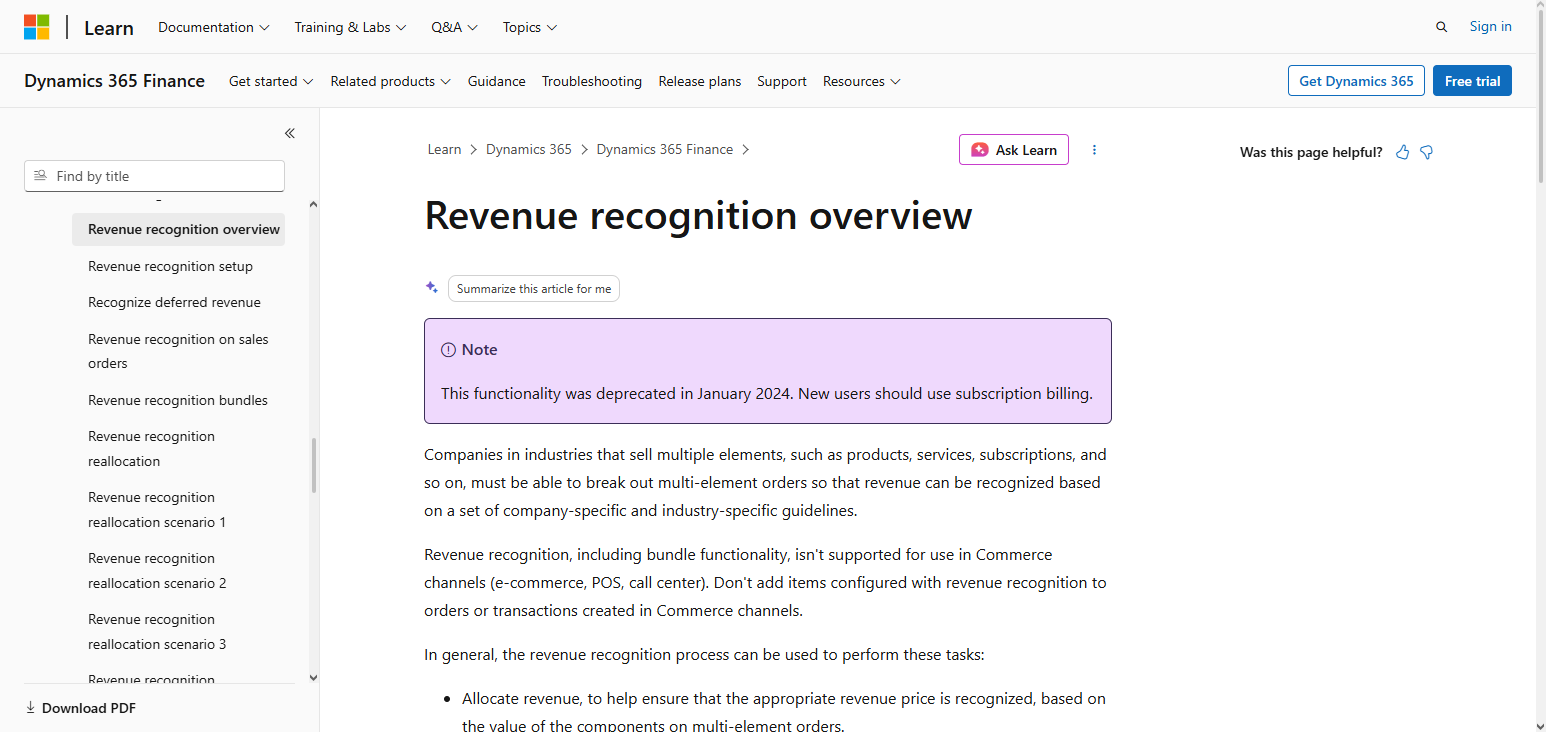This screenshot has width=1546, height=732.
Task: Expand the Training & Labs dropdown
Action: (350, 27)
